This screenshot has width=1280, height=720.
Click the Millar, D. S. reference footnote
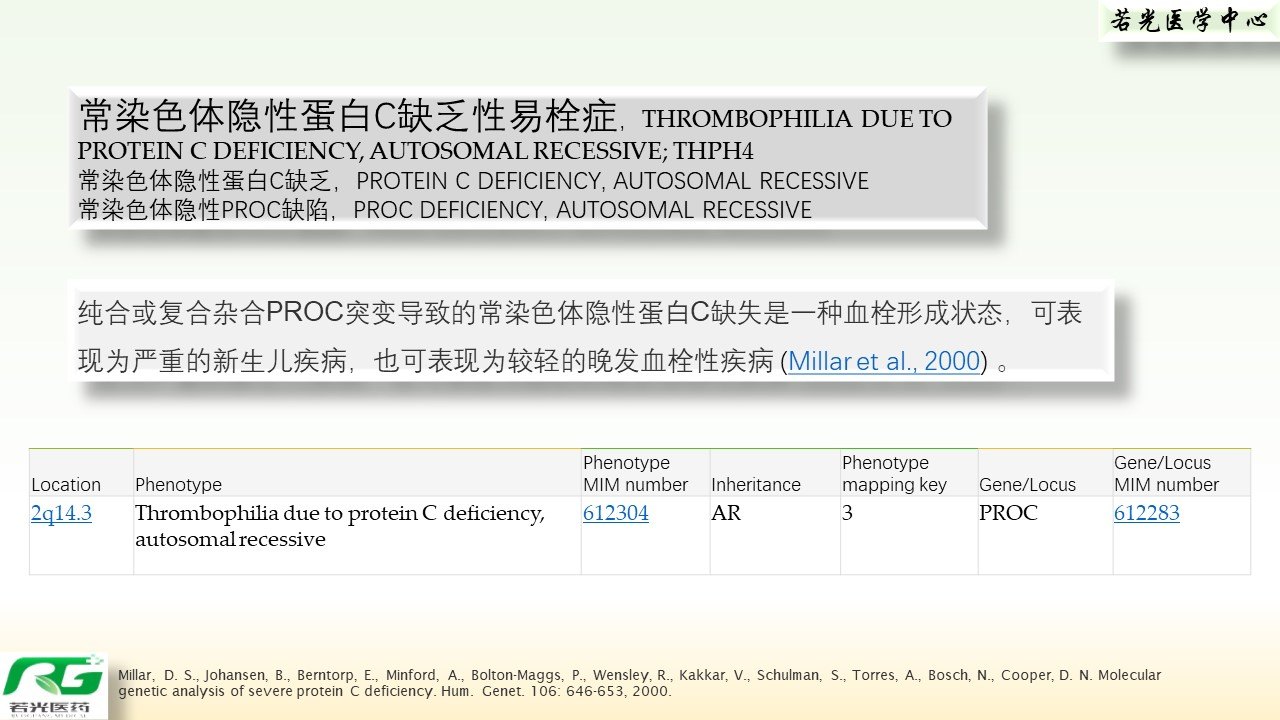tap(640, 682)
